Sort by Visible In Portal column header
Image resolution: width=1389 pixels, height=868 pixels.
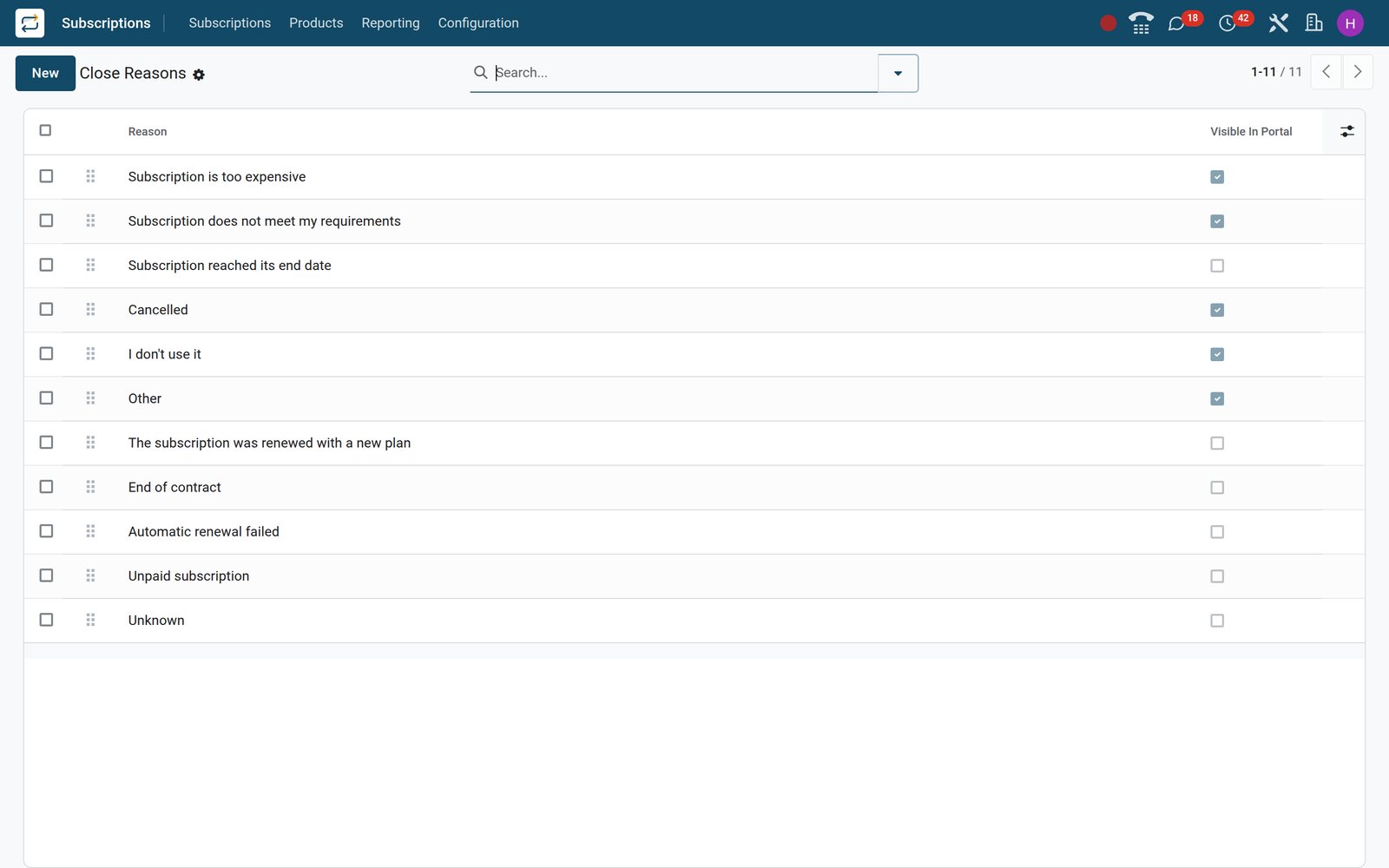tap(1251, 131)
